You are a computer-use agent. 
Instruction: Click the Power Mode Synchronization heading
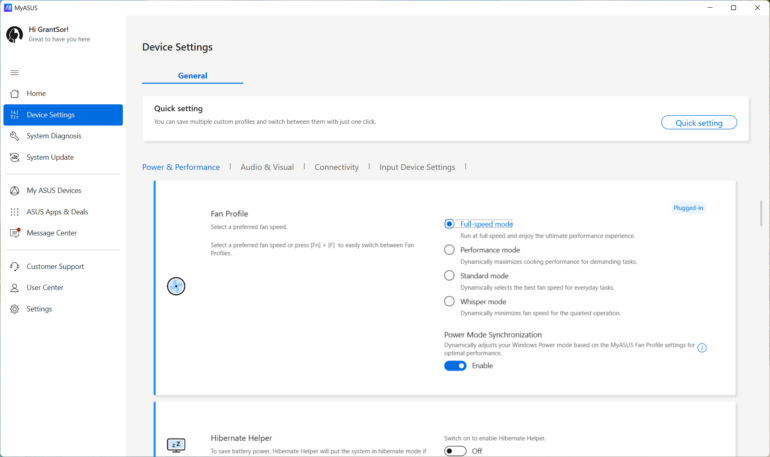(493, 335)
